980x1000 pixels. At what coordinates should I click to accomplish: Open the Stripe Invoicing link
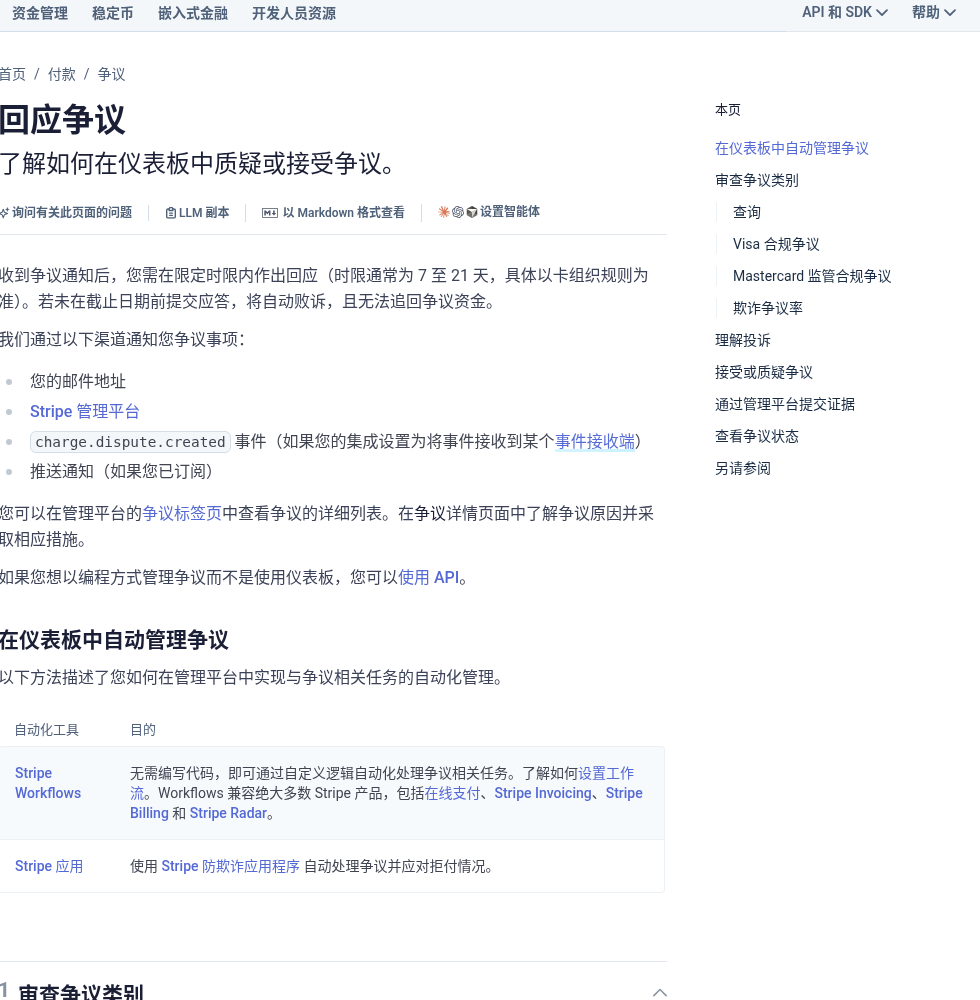[x=543, y=793]
